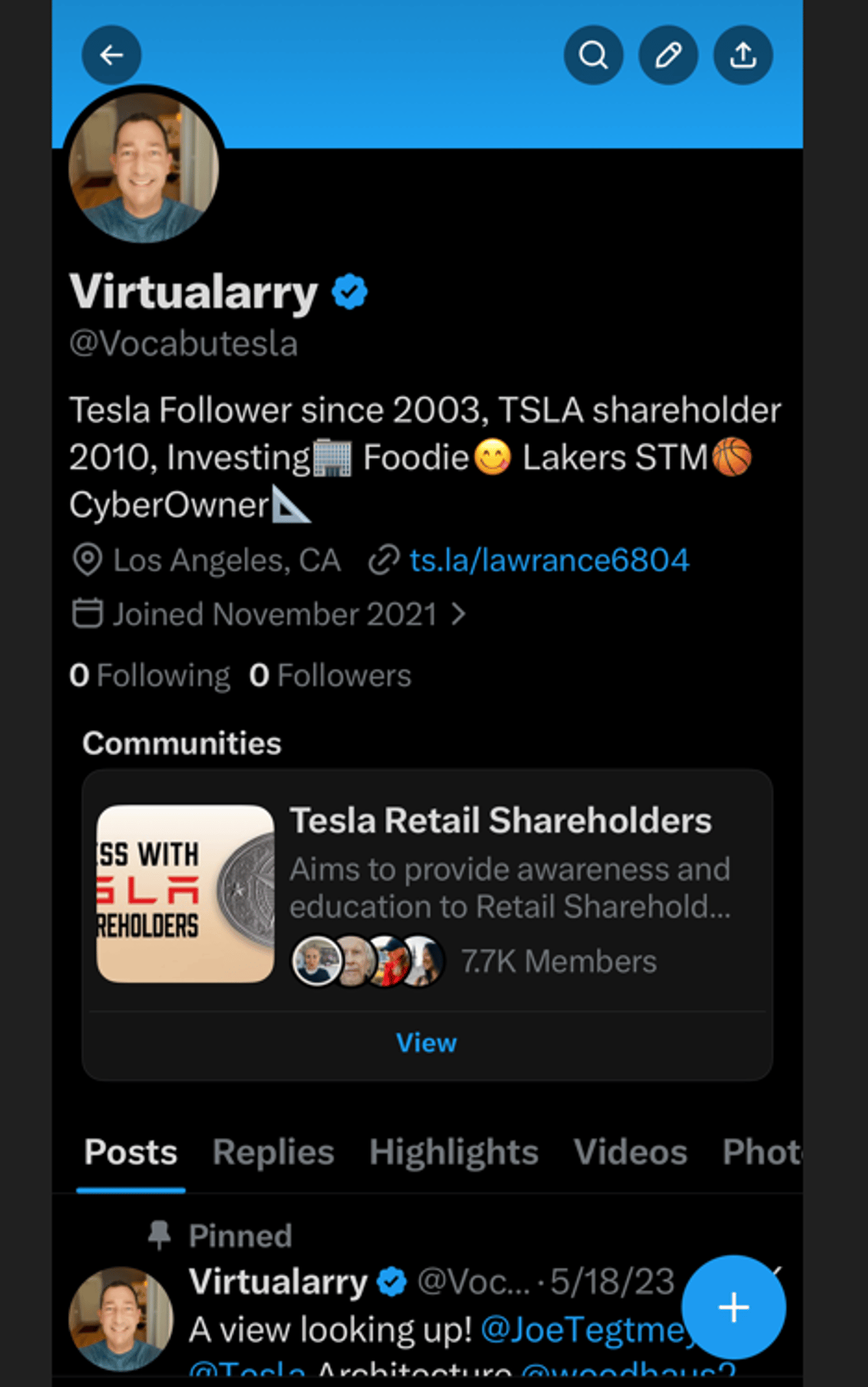Image resolution: width=868 pixels, height=1387 pixels.
Task: Switch to the Videos tab
Action: tap(630, 1152)
